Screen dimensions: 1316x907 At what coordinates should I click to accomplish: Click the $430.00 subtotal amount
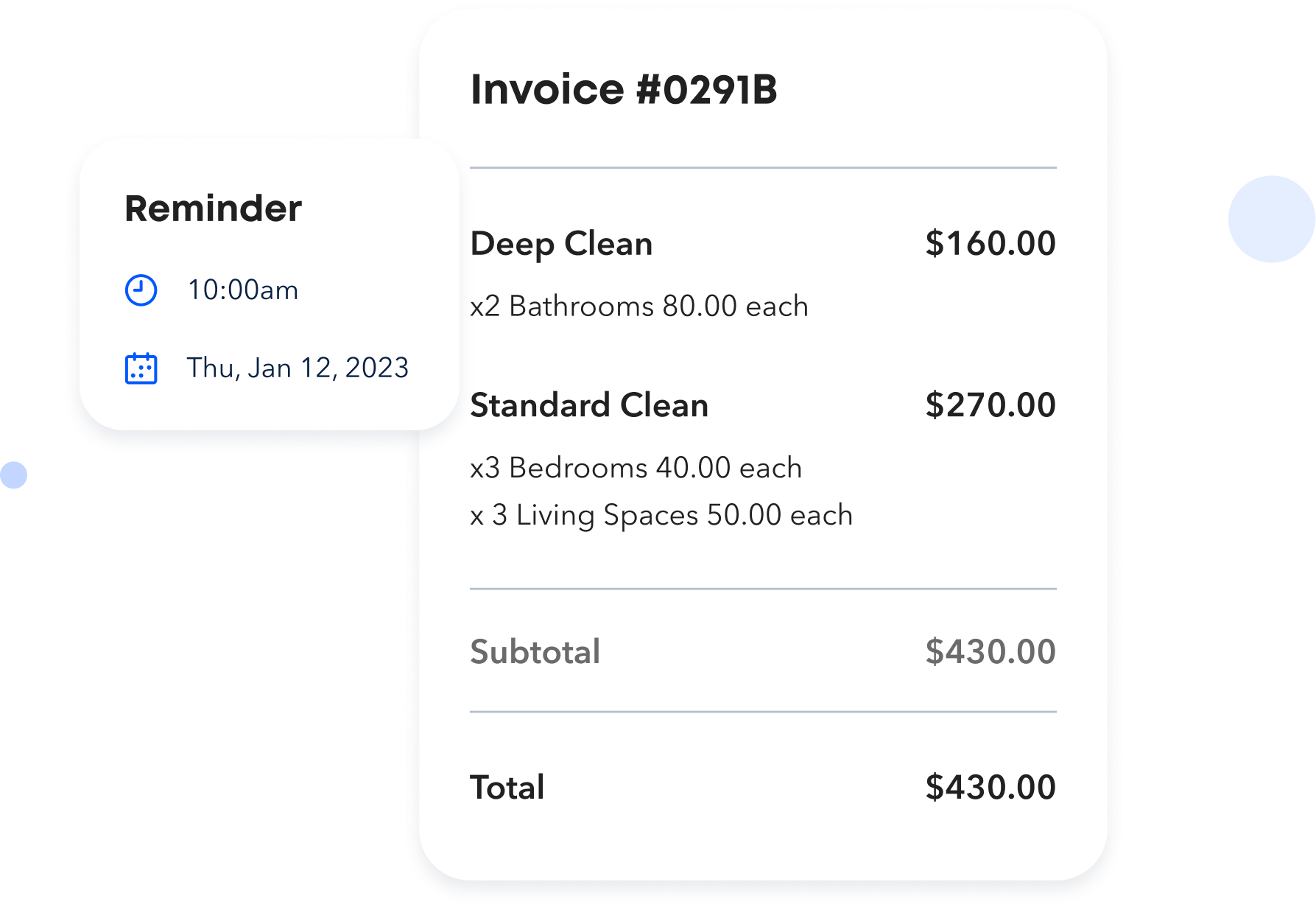click(x=990, y=652)
